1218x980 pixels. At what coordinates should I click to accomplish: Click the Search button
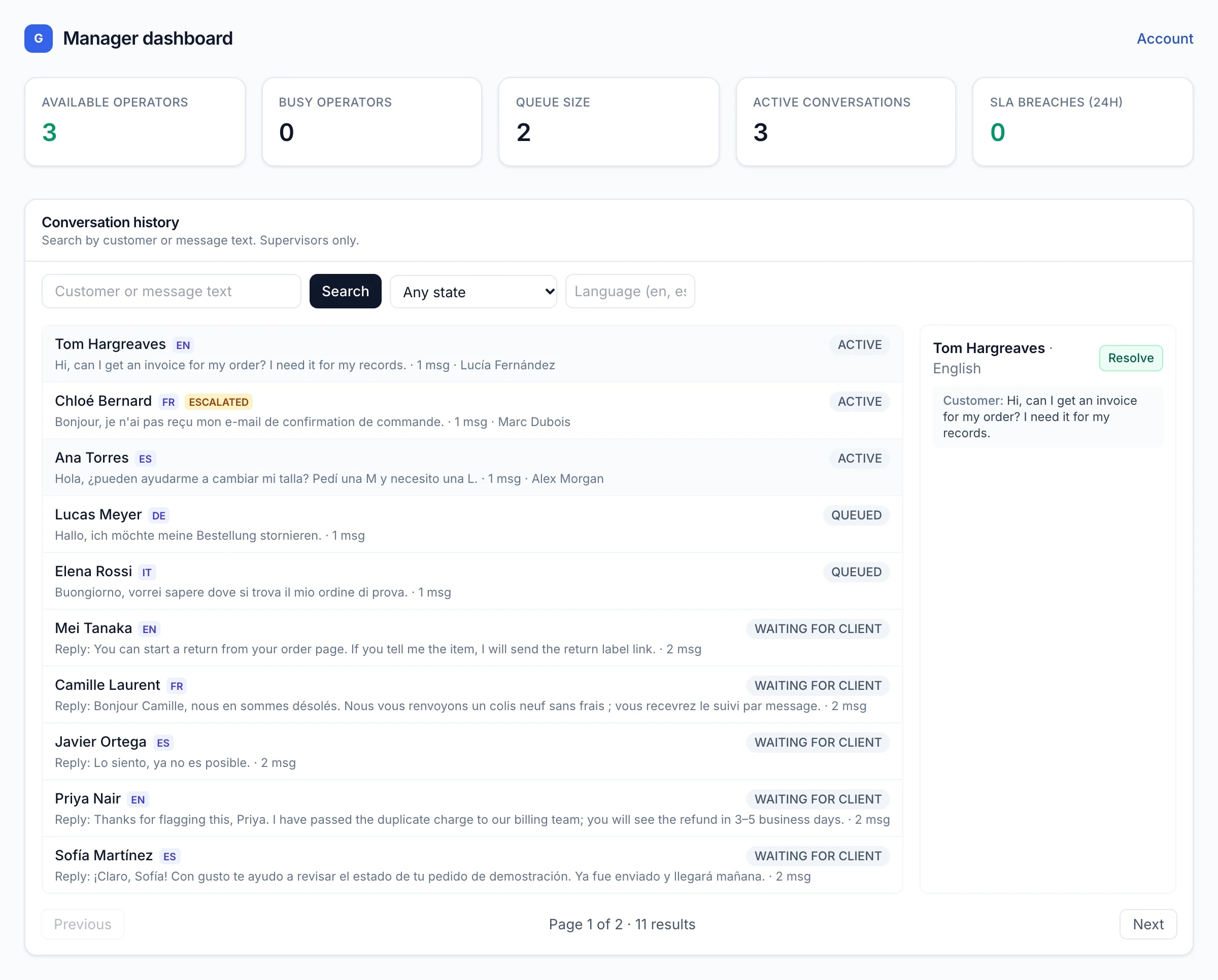(345, 291)
